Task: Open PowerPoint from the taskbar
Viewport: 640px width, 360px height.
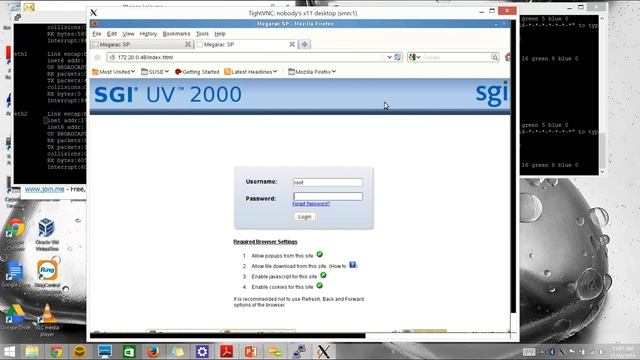Action: (251, 351)
